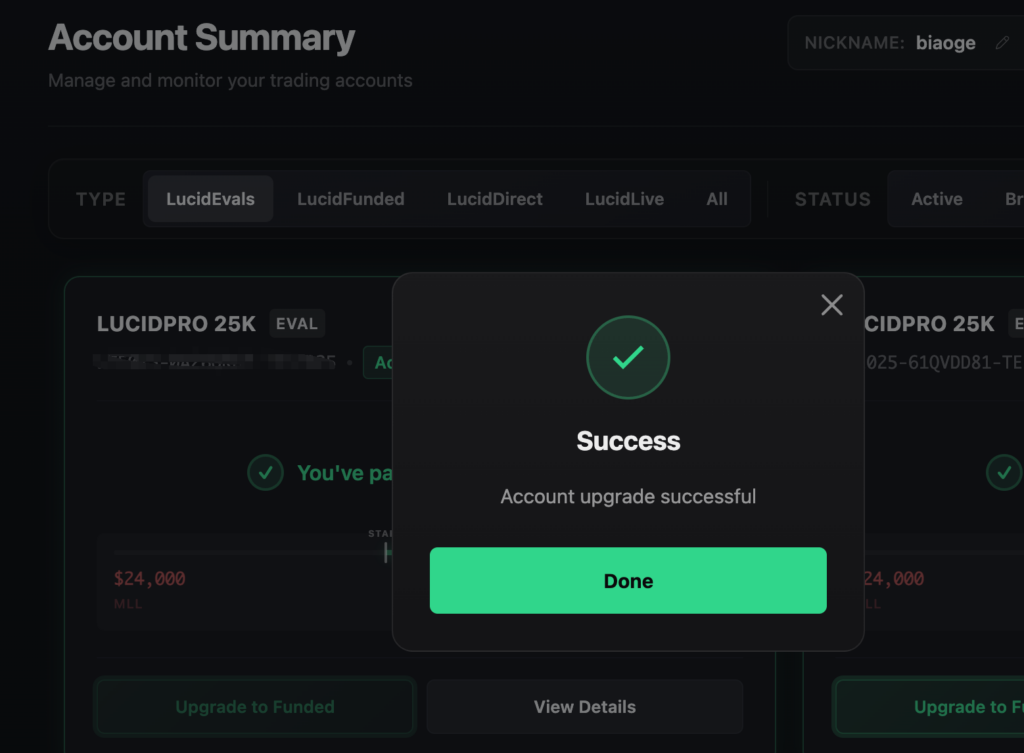Click the $24,000 MLL value on the first card
1024x753 pixels.
(149, 579)
